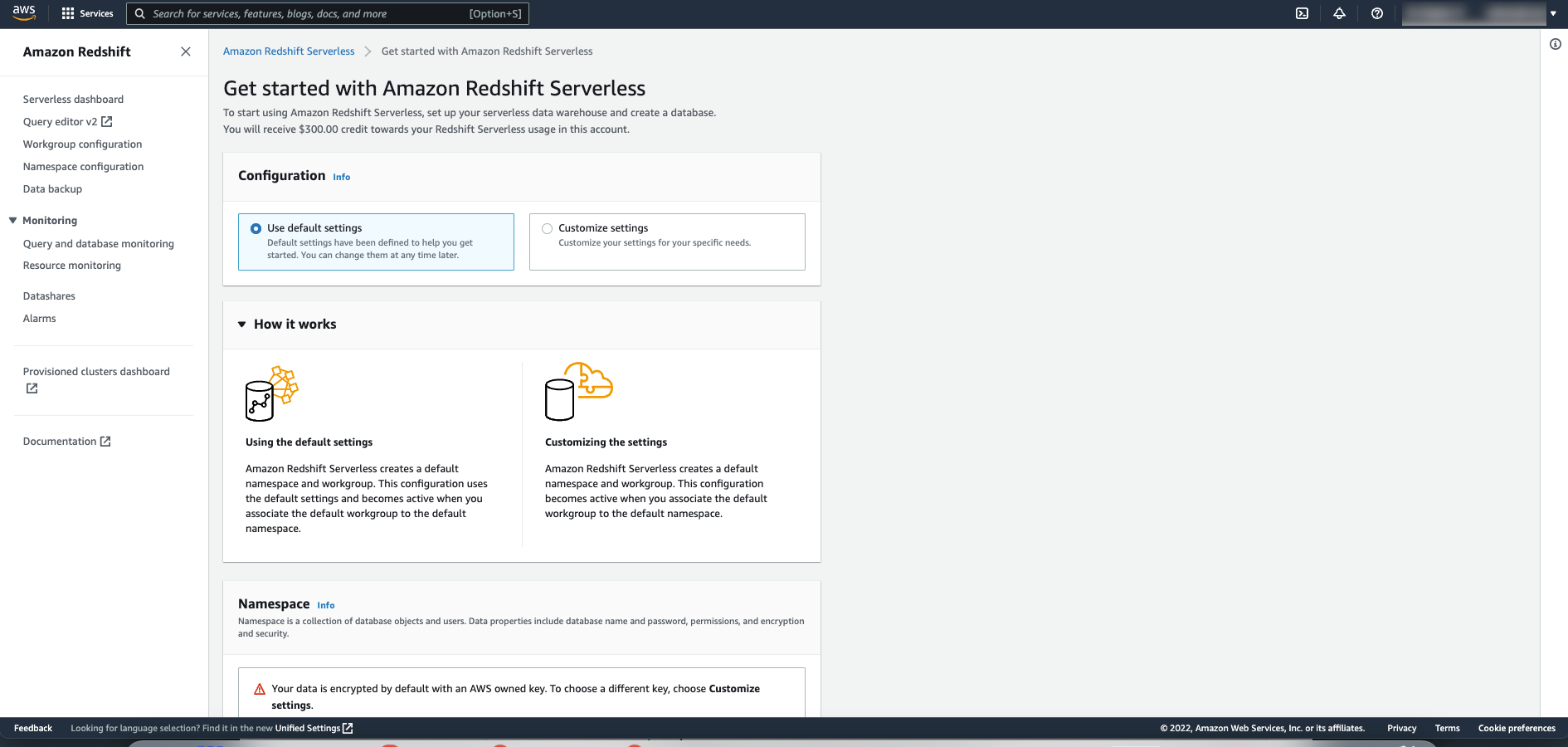1568x747 pixels.
Task: Open the Configuration Info link
Action: [x=342, y=177]
